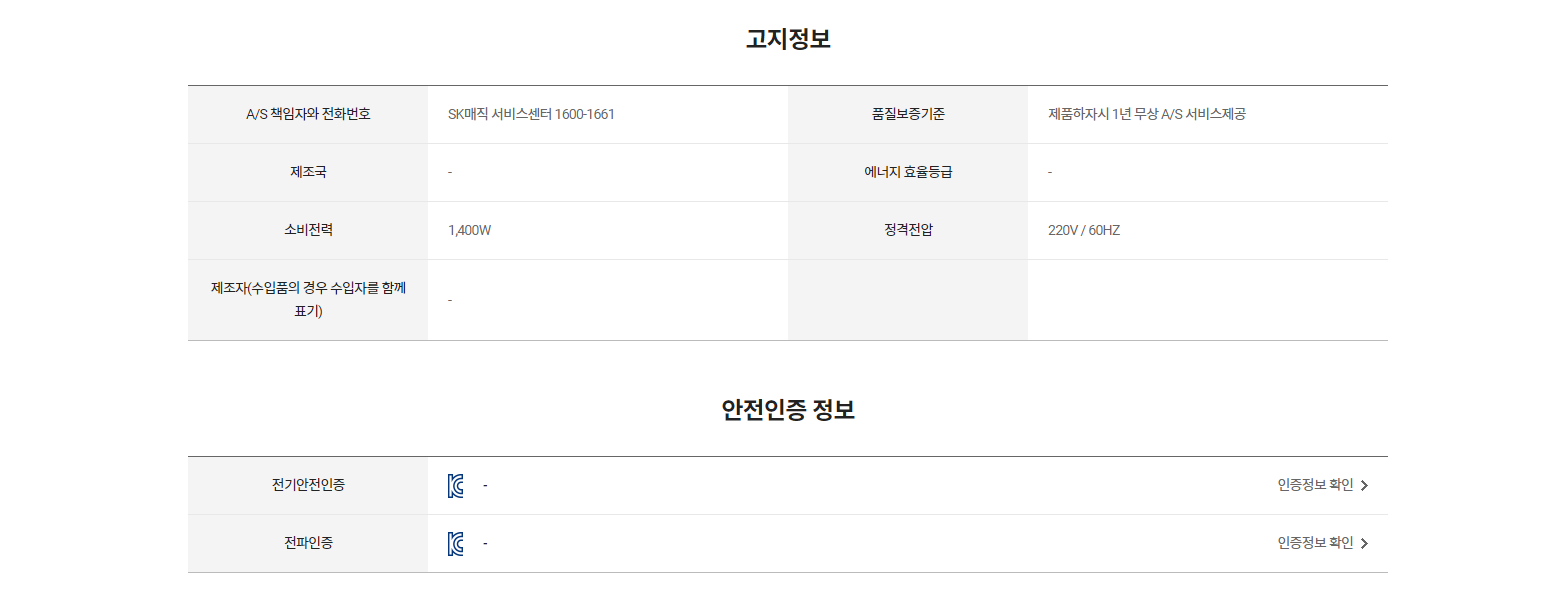Image resolution: width=1546 pixels, height=594 pixels.
Task: Click the A/S 책임자와 전화번호 label cell
Action: pos(308,114)
